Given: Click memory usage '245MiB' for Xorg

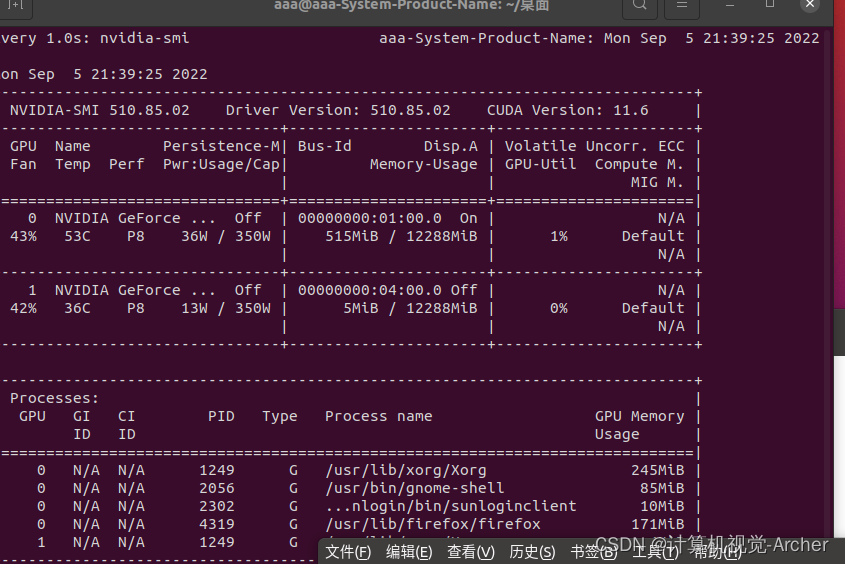Looking at the screenshot, I should [x=657, y=470].
